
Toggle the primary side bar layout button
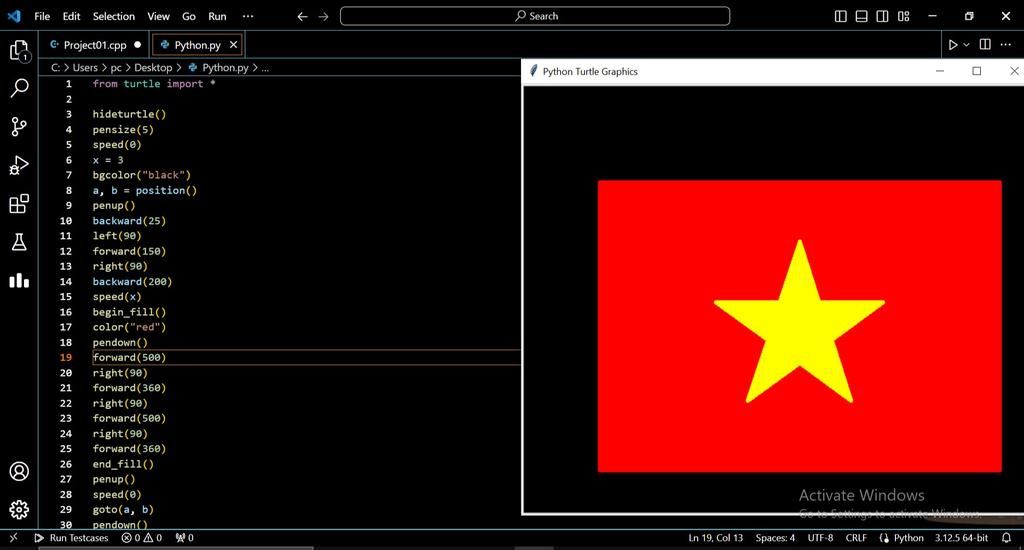point(840,16)
